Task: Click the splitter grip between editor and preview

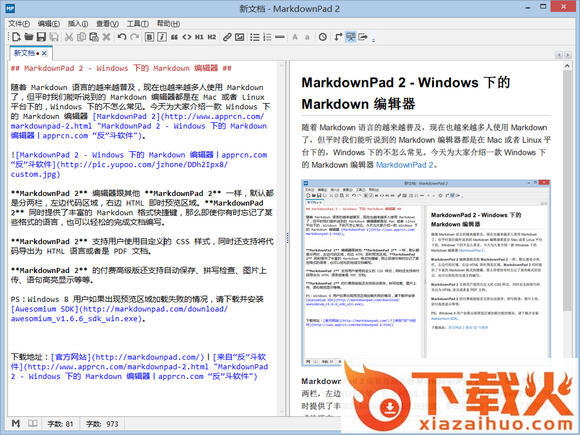Action: 287,238
